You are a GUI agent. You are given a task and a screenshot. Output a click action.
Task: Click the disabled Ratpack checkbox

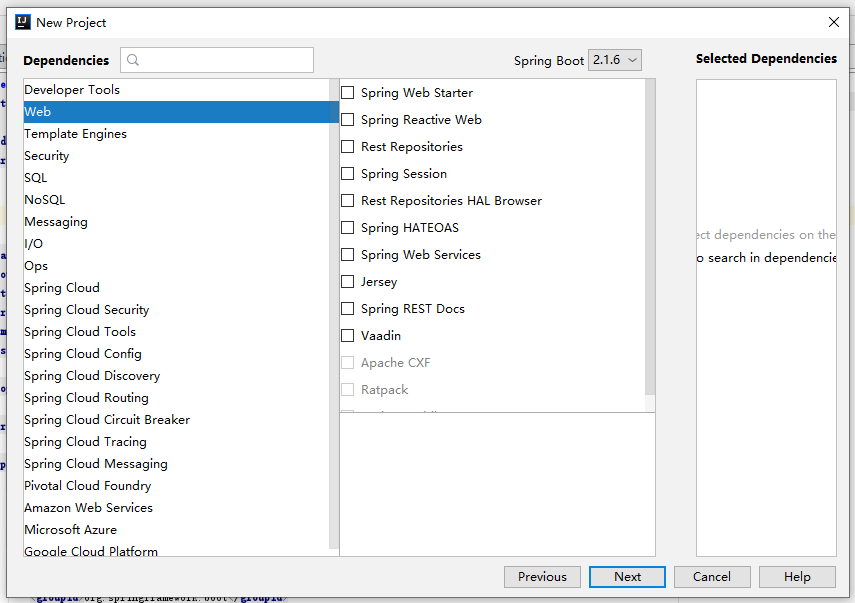click(x=347, y=389)
